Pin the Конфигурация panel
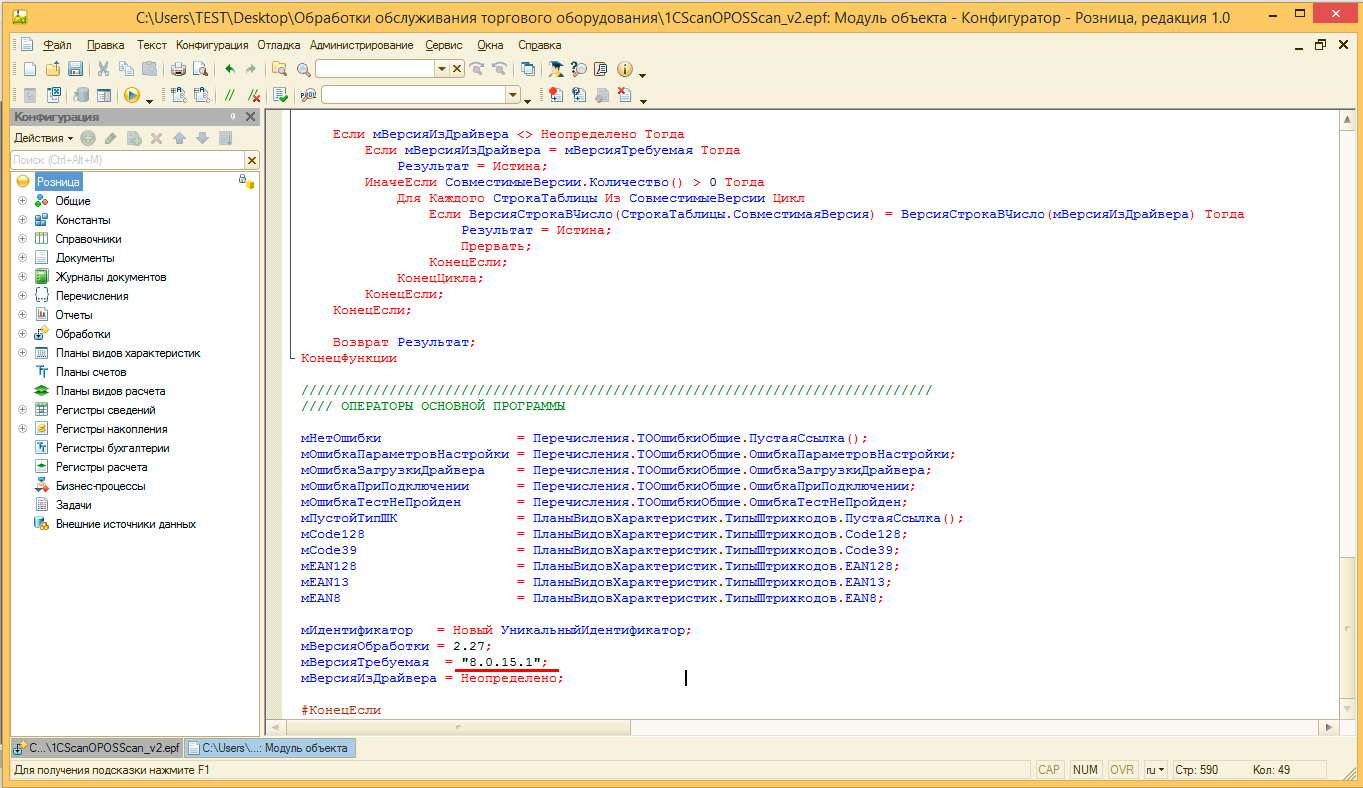The image size is (1363, 788). 233,117
